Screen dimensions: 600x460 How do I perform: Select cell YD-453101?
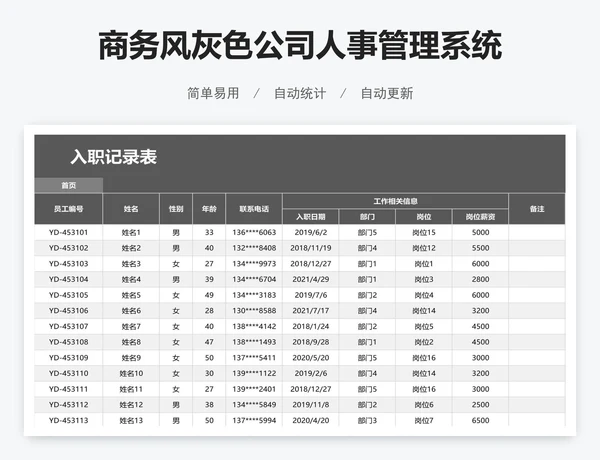(x=68, y=232)
